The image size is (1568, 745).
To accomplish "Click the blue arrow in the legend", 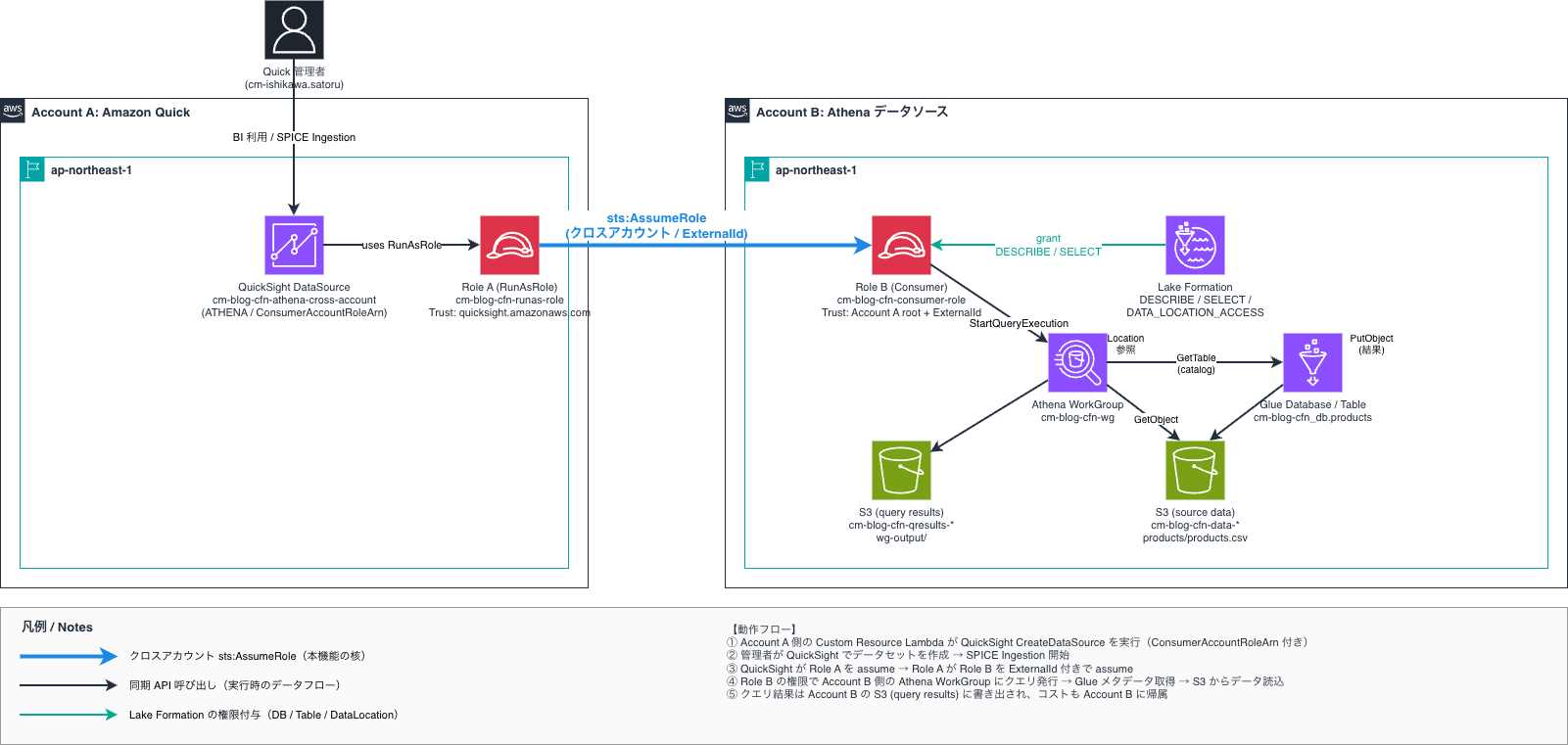I will point(69,656).
